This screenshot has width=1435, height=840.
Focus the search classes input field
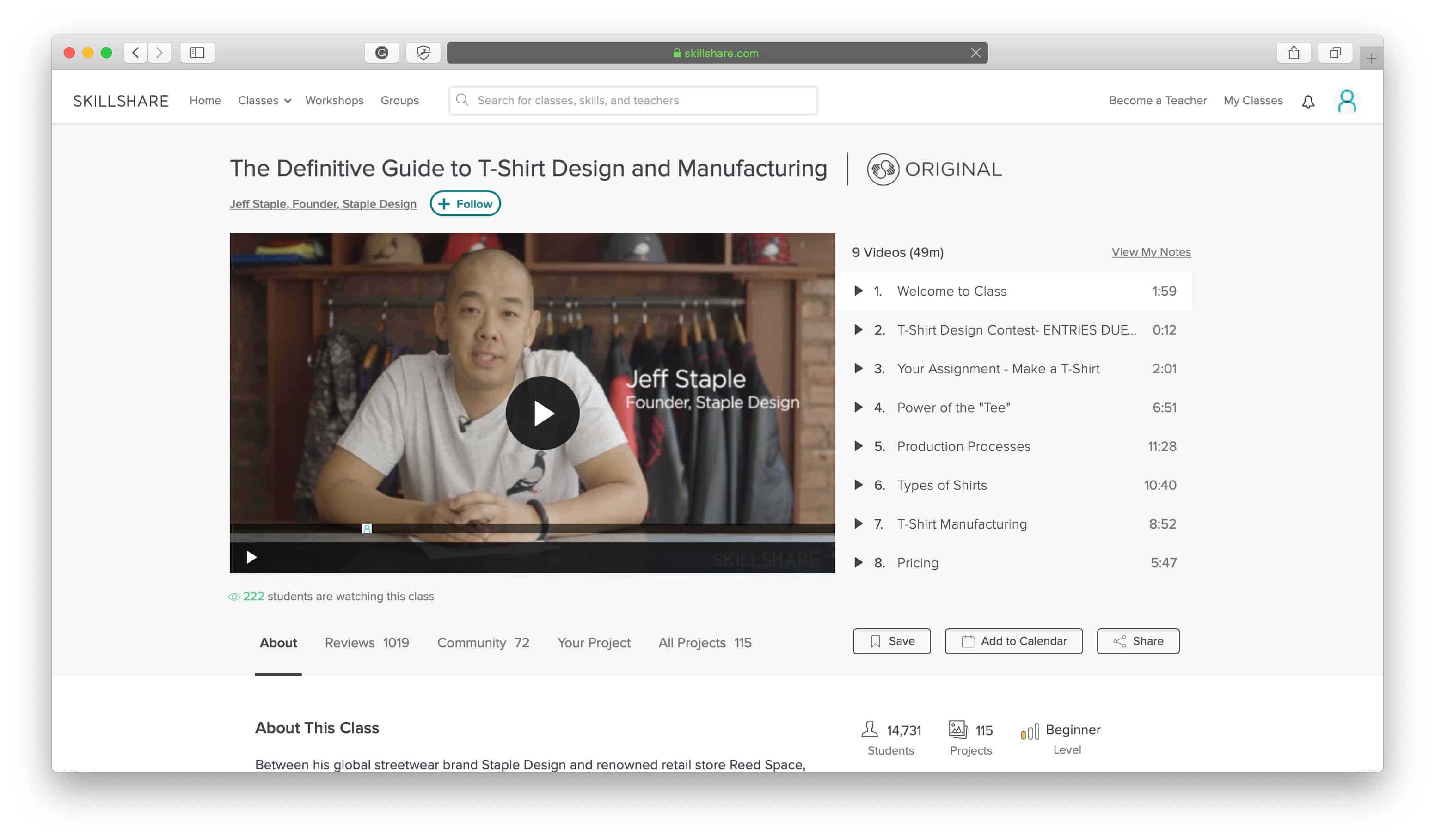633,101
